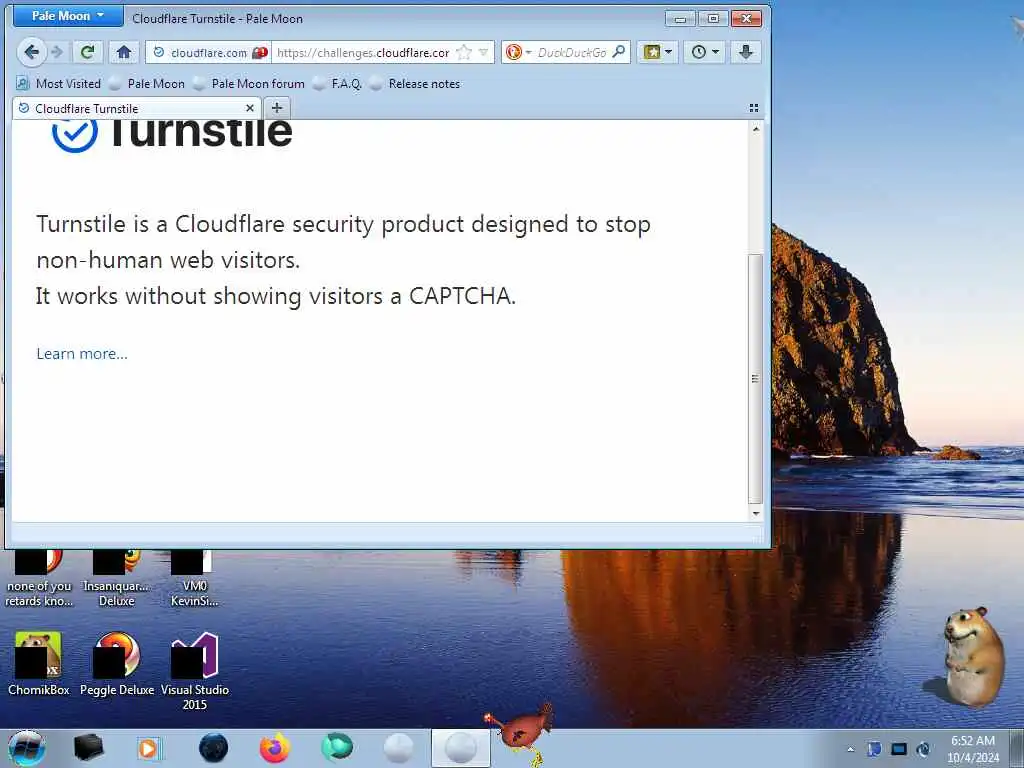Open the Pale Moon application menu
This screenshot has width=1024, height=768.
coord(68,16)
